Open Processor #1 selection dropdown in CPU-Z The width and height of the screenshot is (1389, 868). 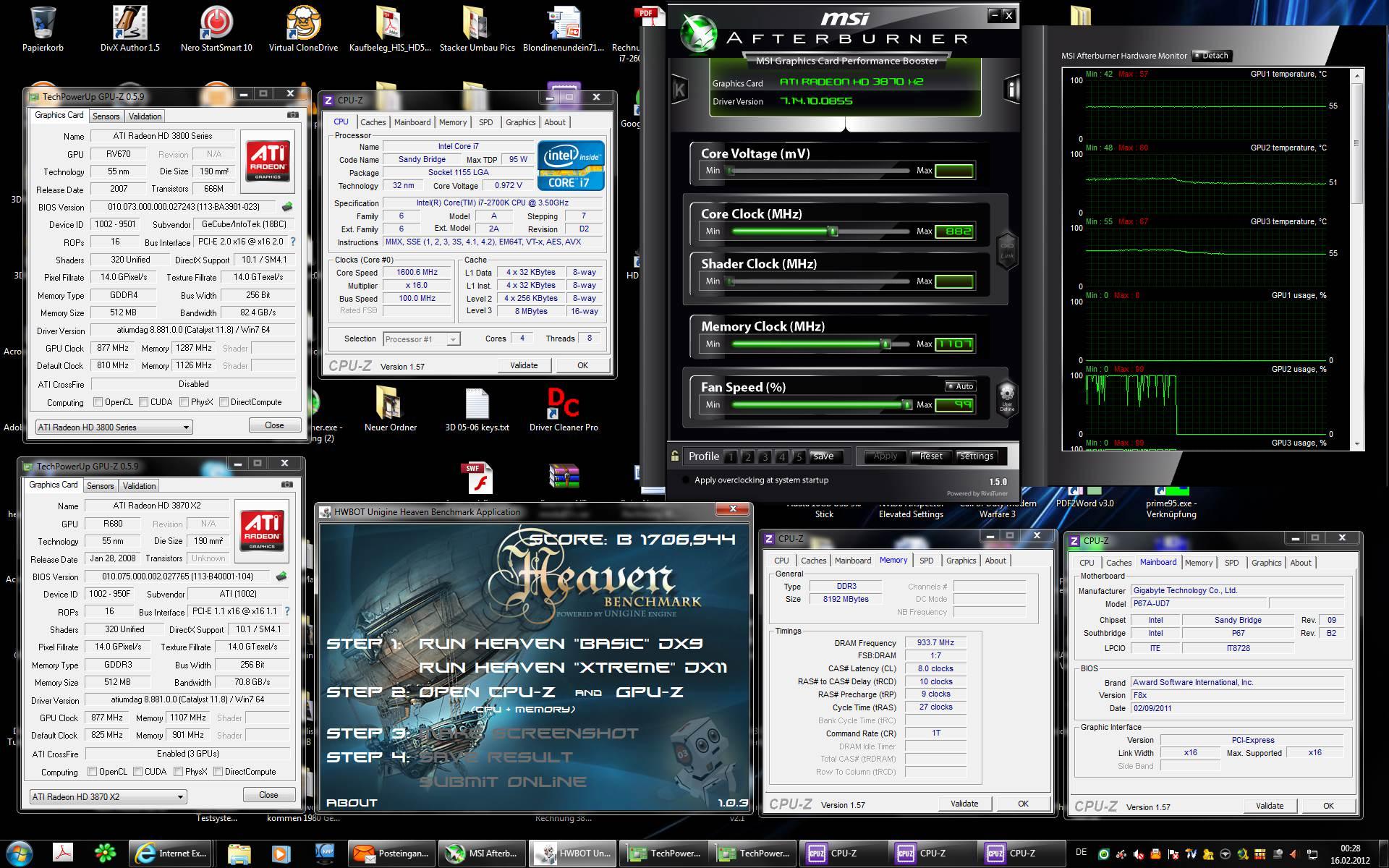tap(422, 339)
